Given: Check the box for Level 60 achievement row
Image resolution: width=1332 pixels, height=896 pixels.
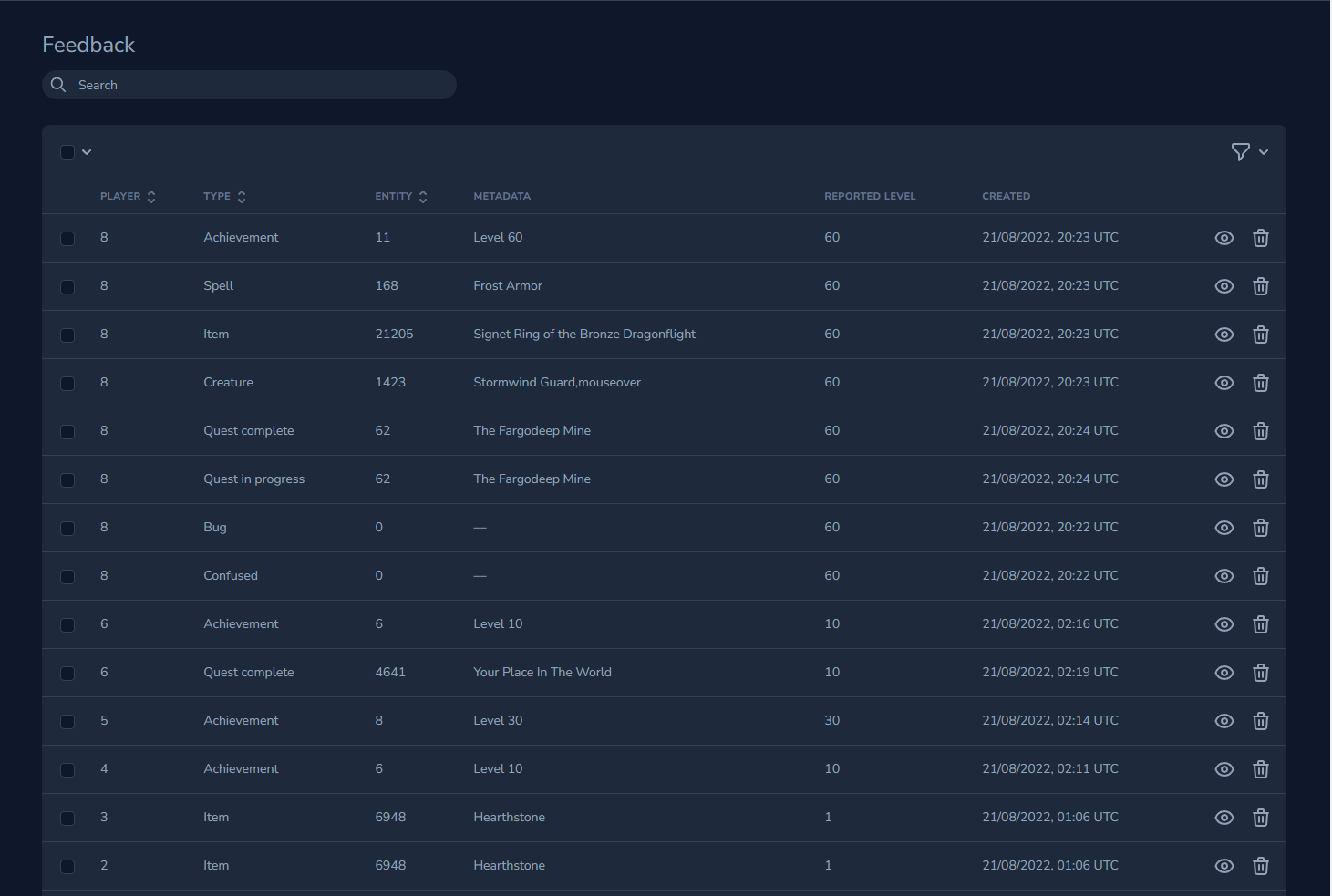Looking at the screenshot, I should click(x=67, y=239).
